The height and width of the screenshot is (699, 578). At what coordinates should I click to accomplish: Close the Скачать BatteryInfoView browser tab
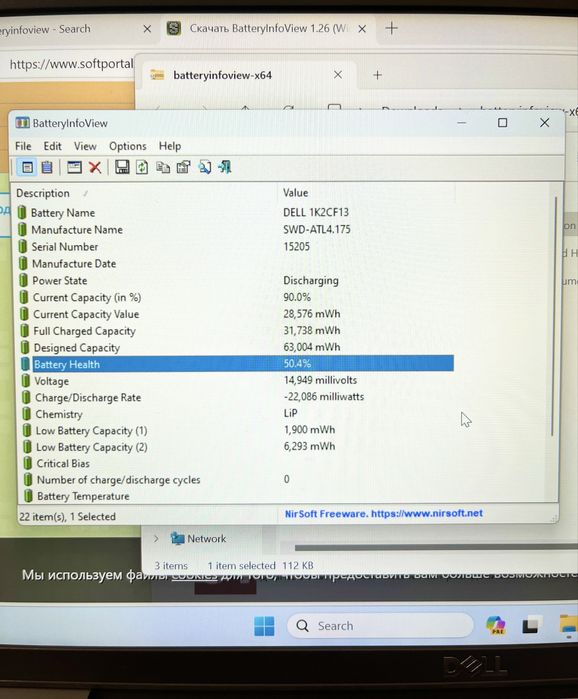(x=362, y=29)
